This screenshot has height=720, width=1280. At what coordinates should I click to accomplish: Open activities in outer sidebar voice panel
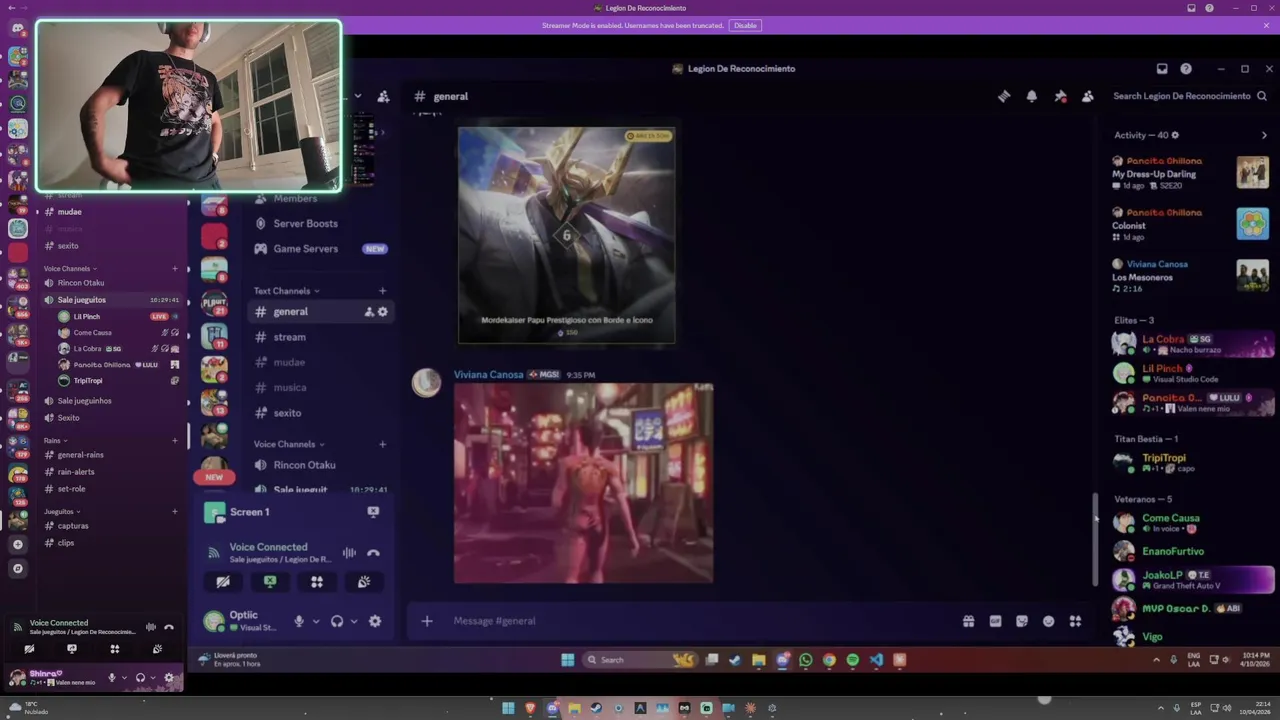point(115,649)
